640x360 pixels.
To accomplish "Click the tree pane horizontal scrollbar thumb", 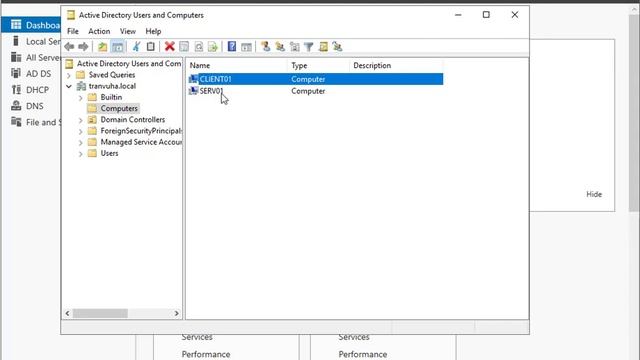I will [x=100, y=313].
